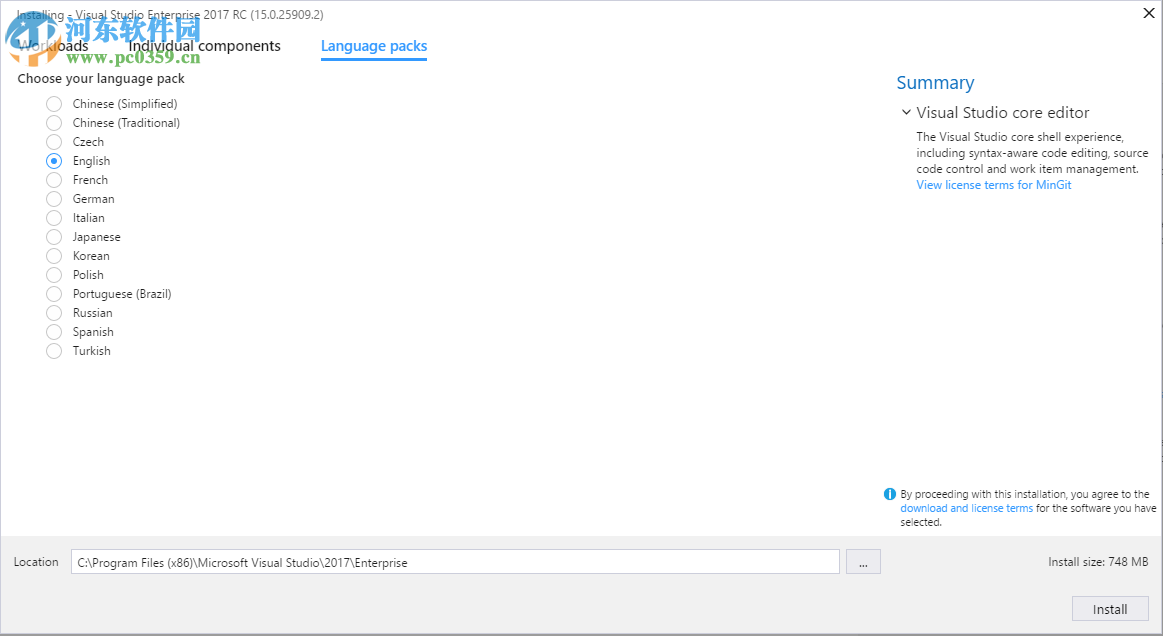Pick the Spanish language pack

point(54,332)
